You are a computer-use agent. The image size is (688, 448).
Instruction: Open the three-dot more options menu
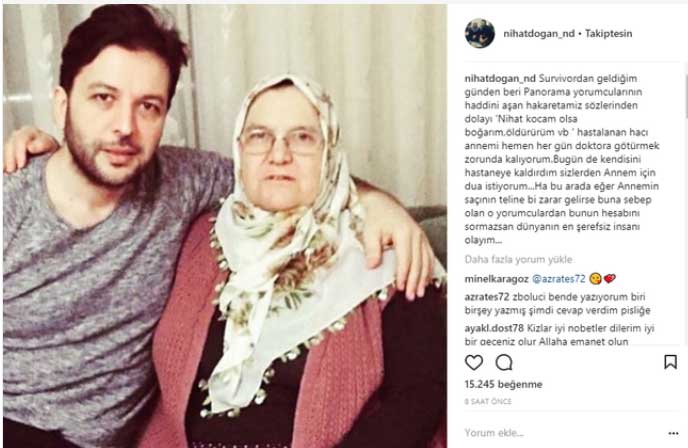(x=674, y=434)
